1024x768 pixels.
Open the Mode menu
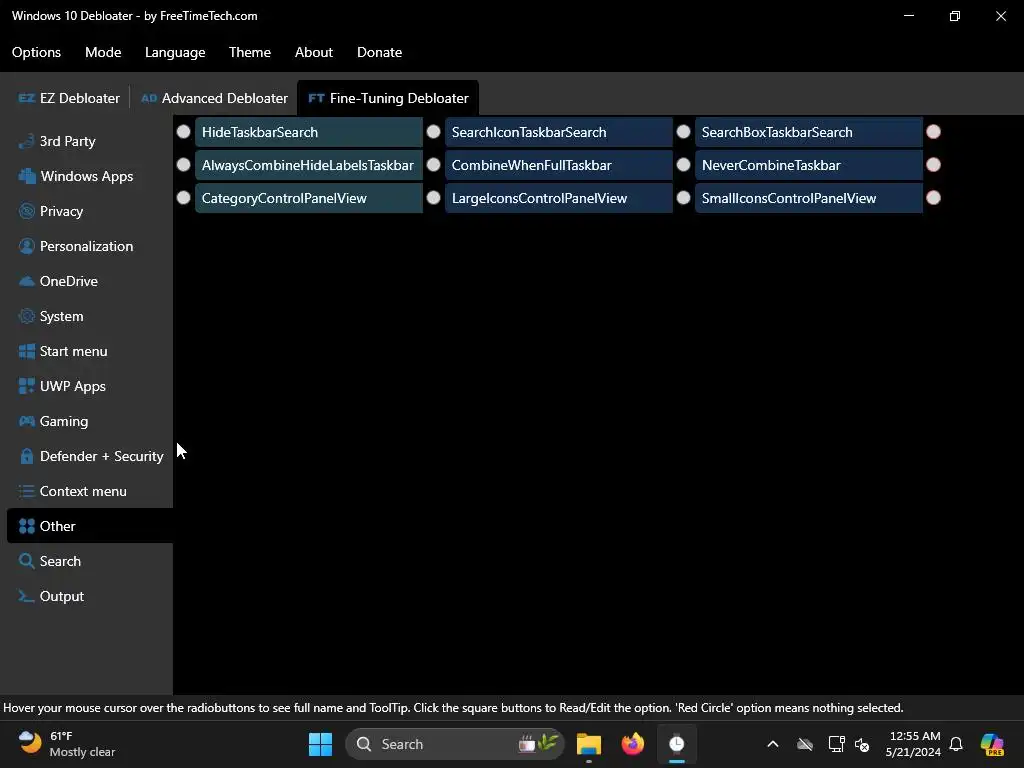[103, 52]
